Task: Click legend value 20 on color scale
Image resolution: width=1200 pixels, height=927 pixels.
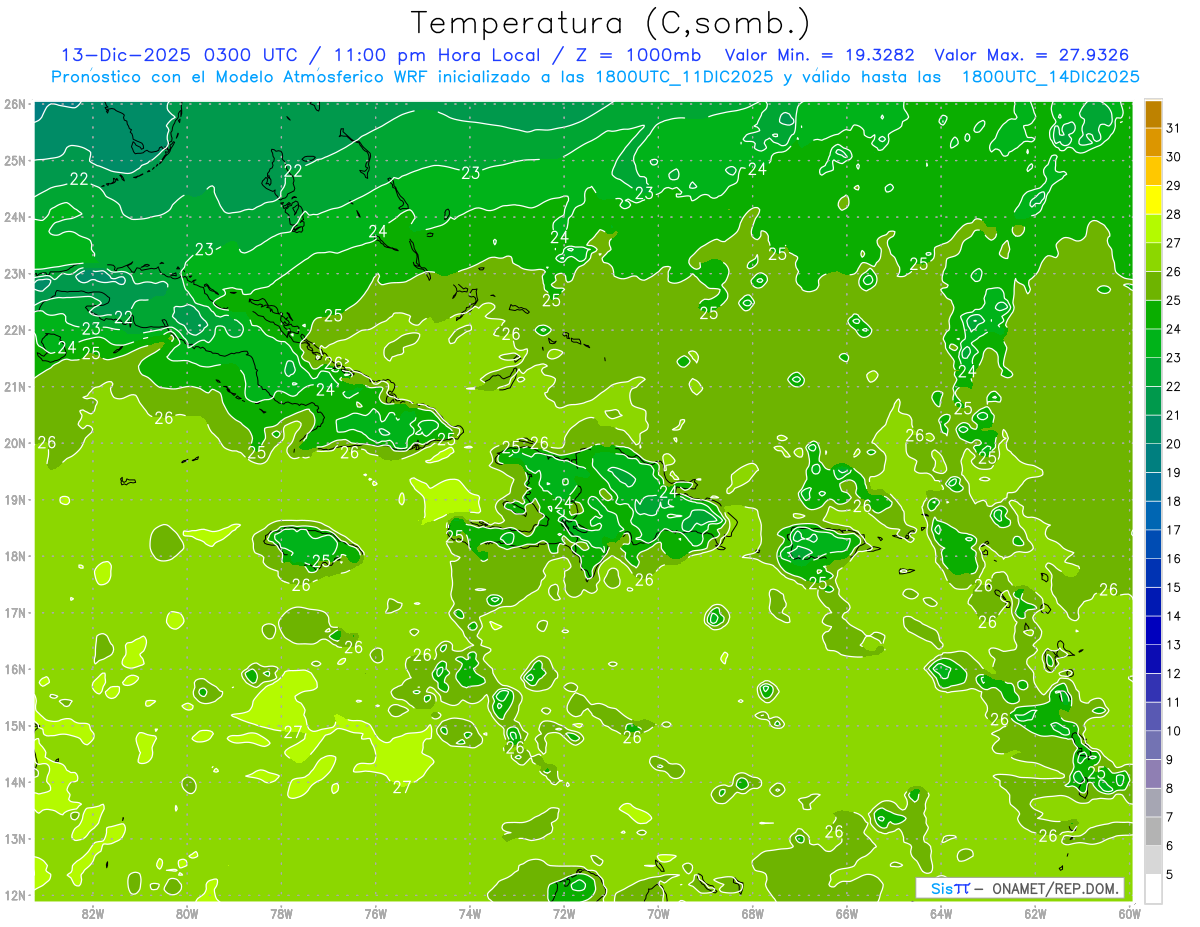Action: [x=1173, y=444]
